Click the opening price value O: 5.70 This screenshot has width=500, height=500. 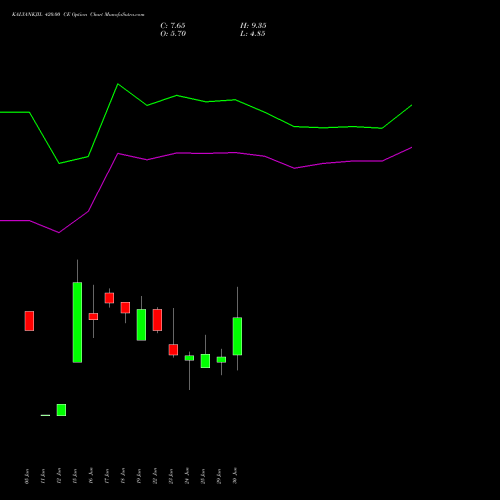pos(173,34)
